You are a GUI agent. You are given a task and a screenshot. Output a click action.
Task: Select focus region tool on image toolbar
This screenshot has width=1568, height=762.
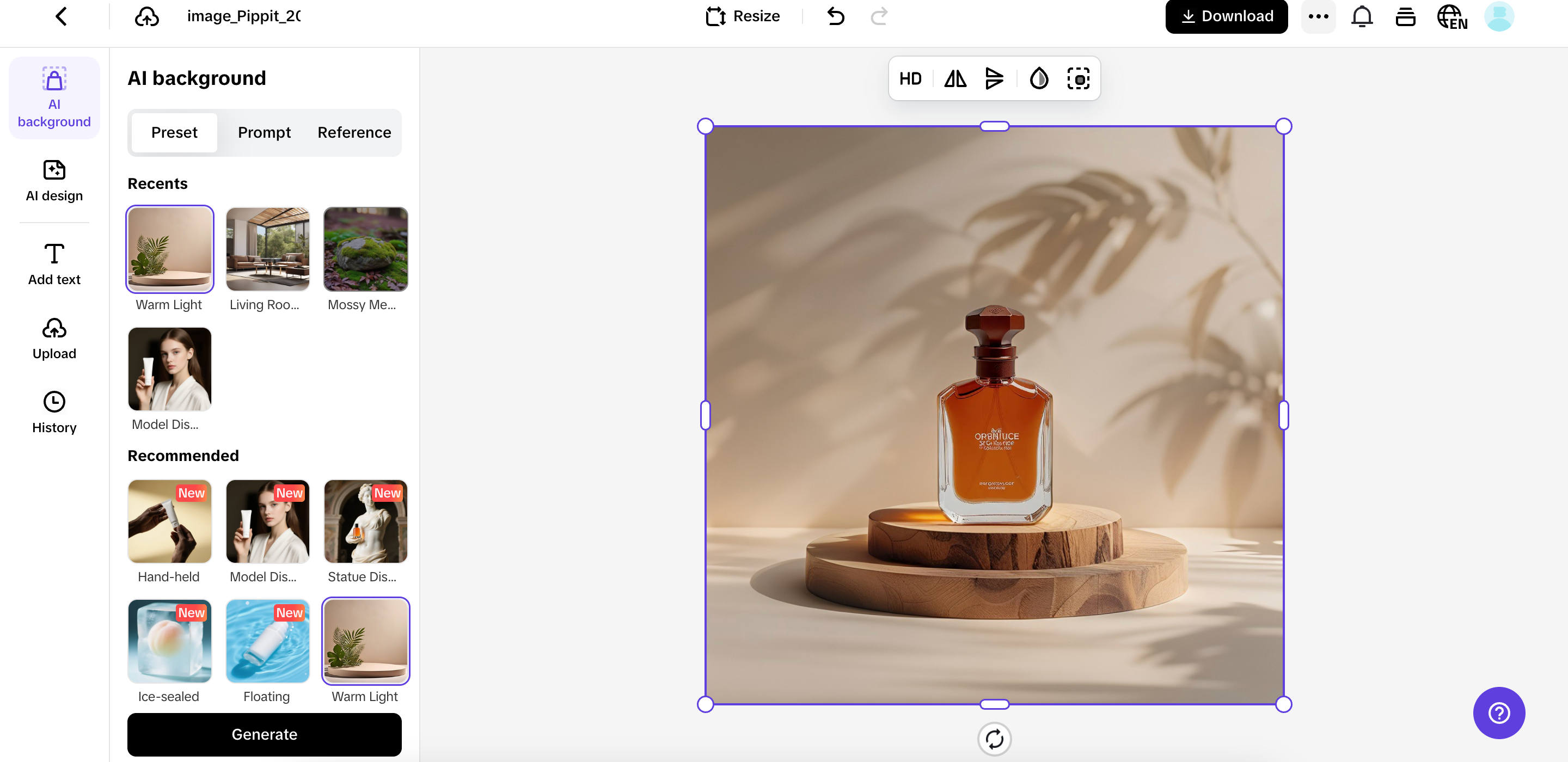[1079, 78]
